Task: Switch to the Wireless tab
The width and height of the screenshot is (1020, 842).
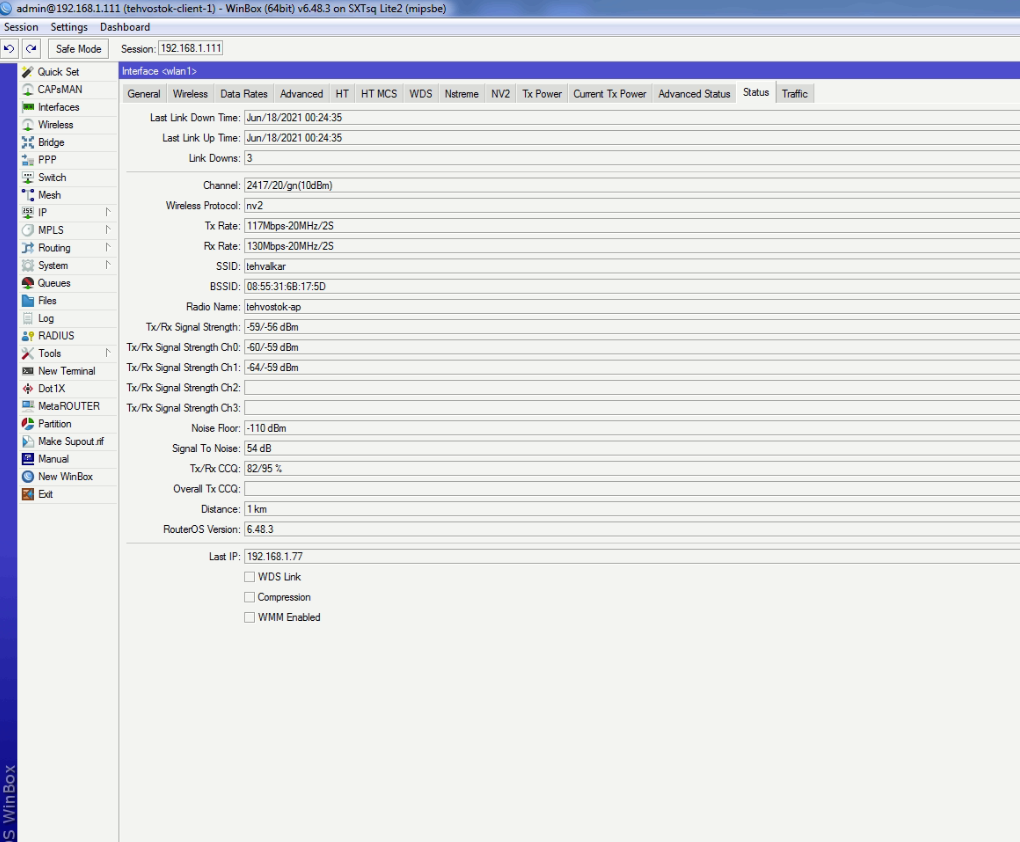Action: (190, 94)
